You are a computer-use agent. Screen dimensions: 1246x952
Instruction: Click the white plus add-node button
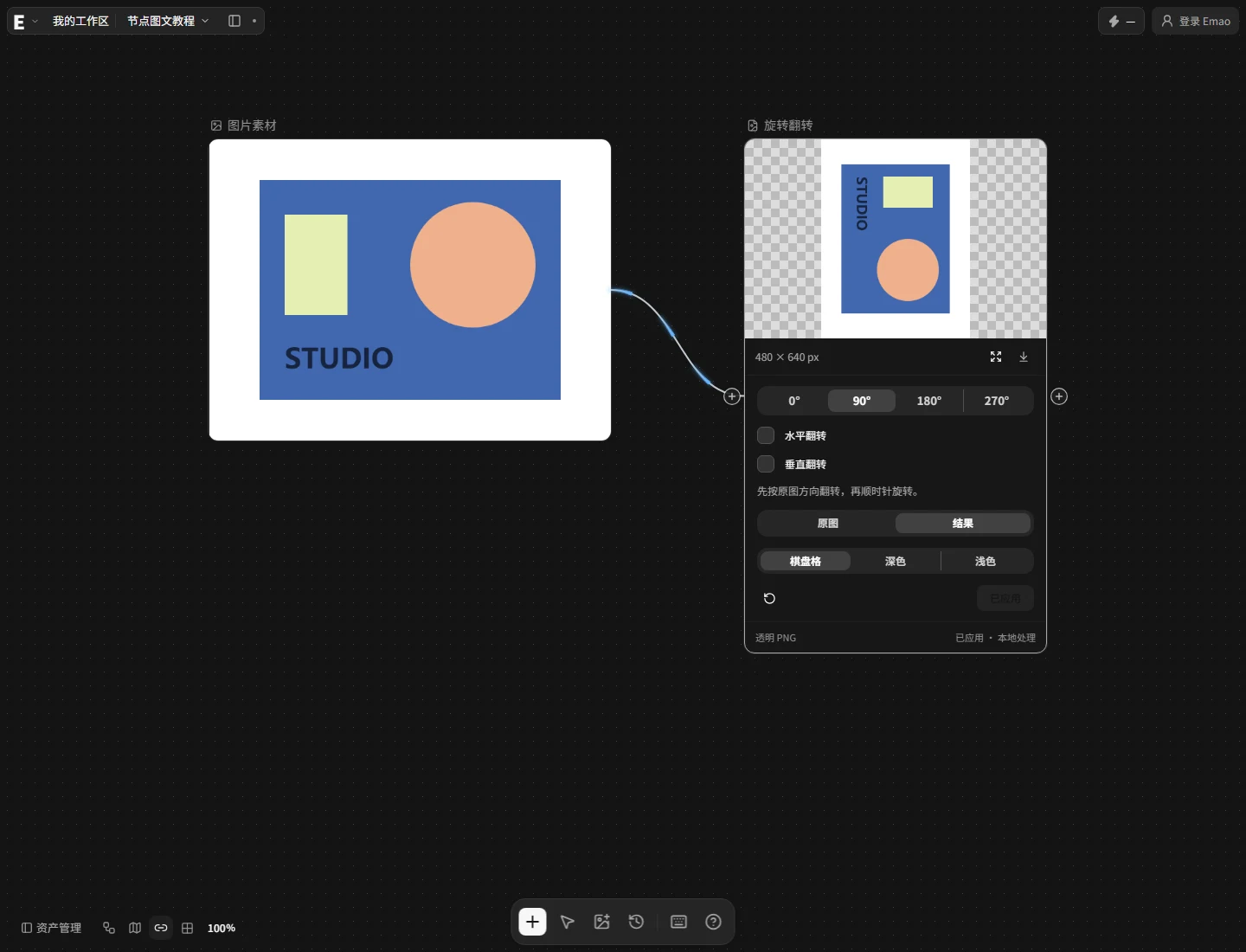tap(532, 922)
